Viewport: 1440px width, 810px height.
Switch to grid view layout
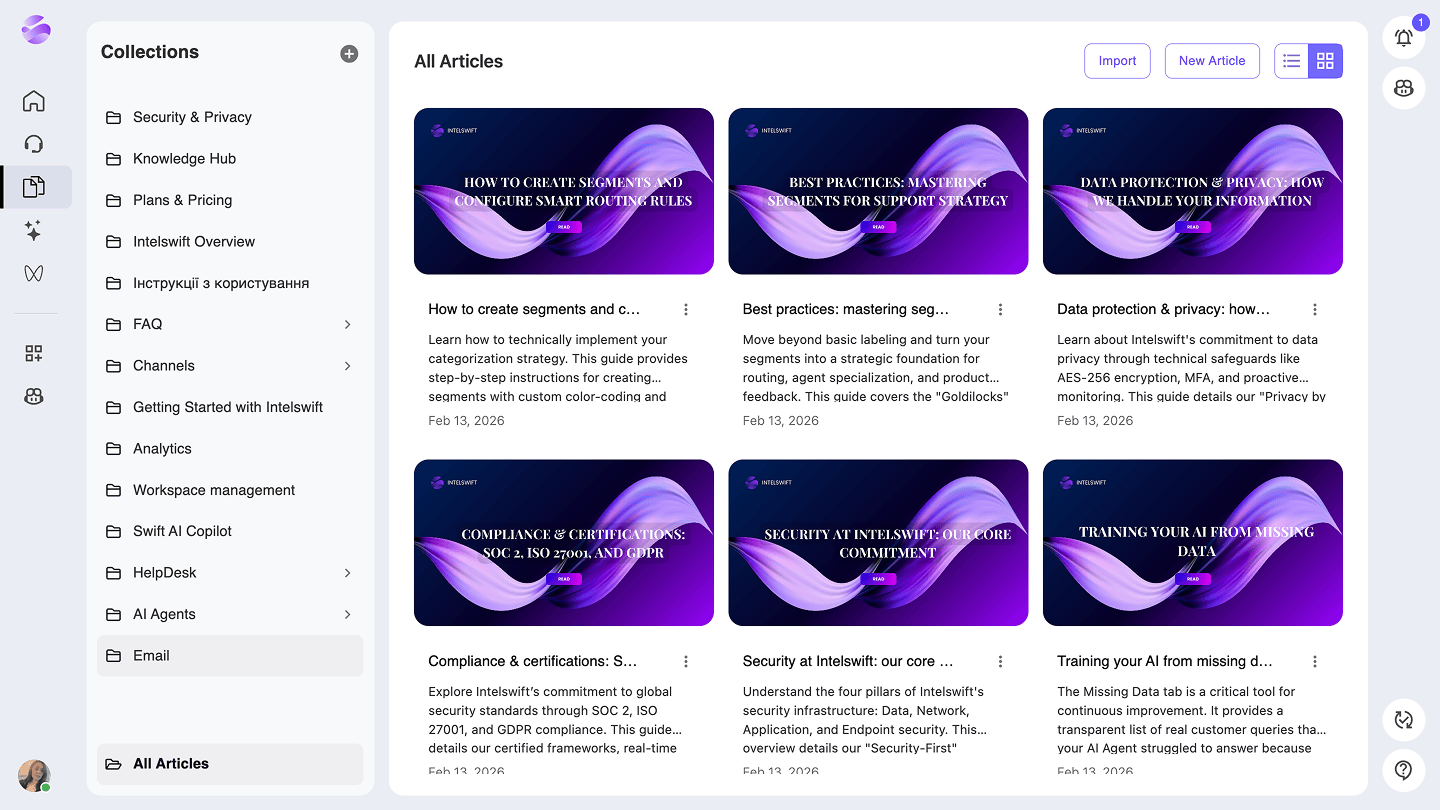1325,61
